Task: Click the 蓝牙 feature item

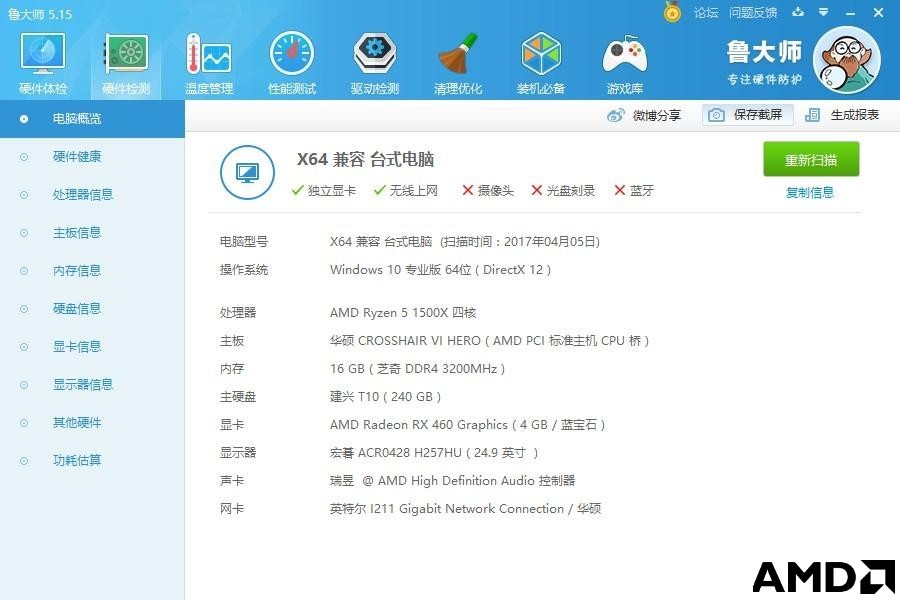Action: 634,191
